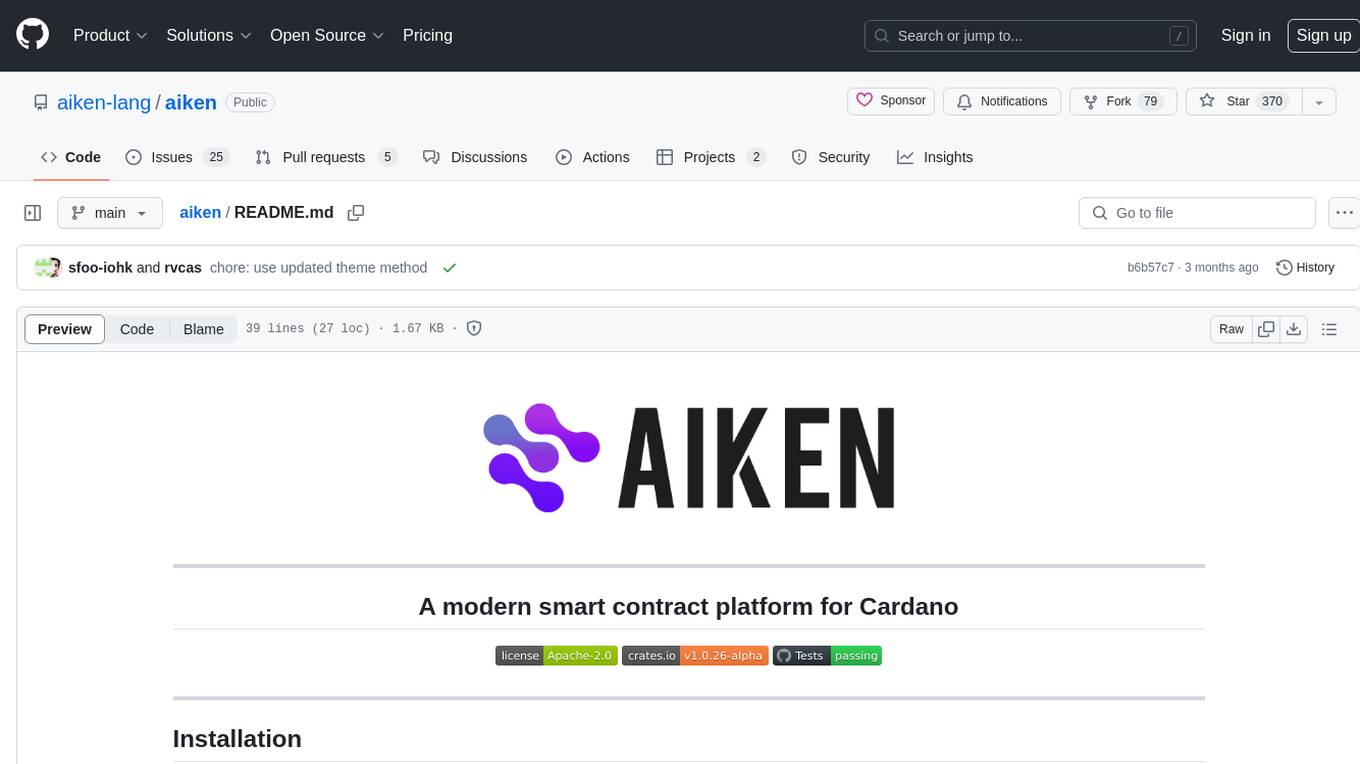This screenshot has width=1360, height=764.
Task: Open the Pricing page
Action: pos(427,35)
